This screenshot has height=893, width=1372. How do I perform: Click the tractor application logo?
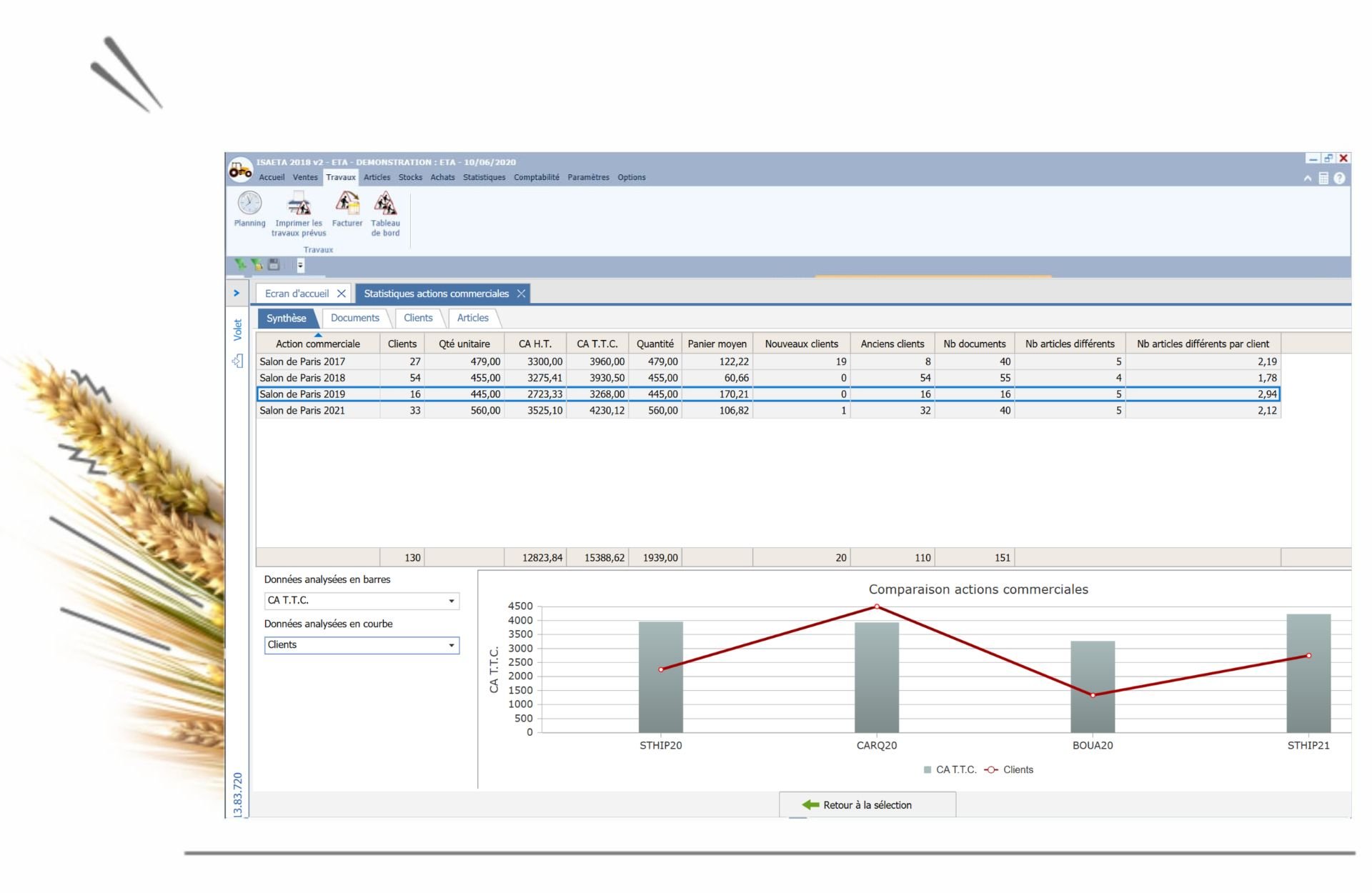coord(240,170)
